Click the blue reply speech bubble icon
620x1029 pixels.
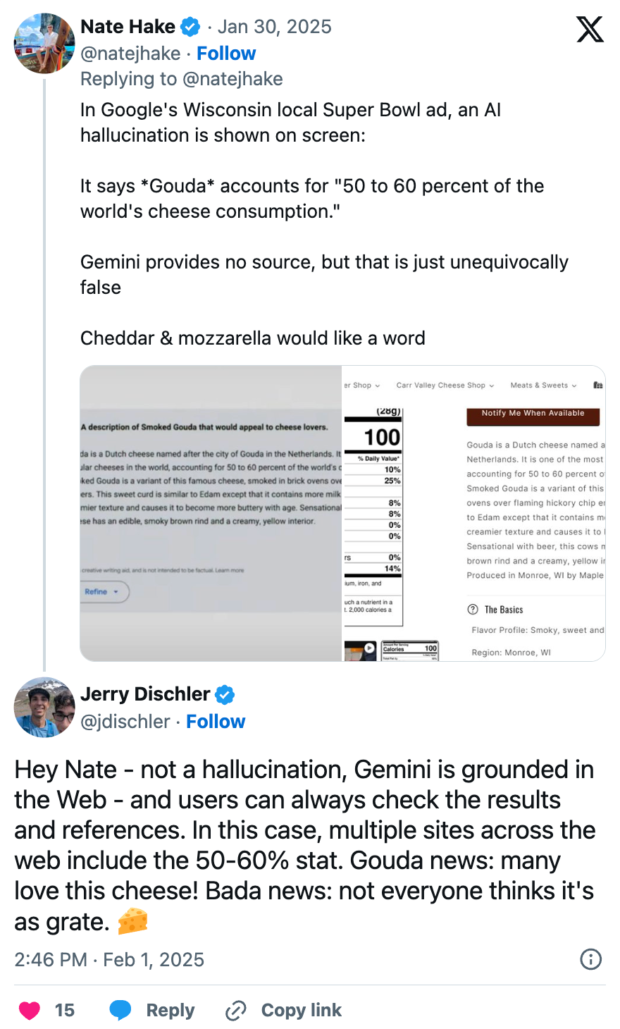click(120, 1010)
